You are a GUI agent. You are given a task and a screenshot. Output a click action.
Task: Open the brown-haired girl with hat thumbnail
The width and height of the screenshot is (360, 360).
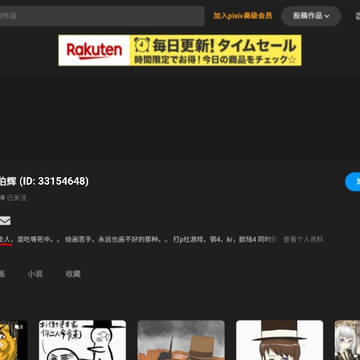tap(280, 340)
